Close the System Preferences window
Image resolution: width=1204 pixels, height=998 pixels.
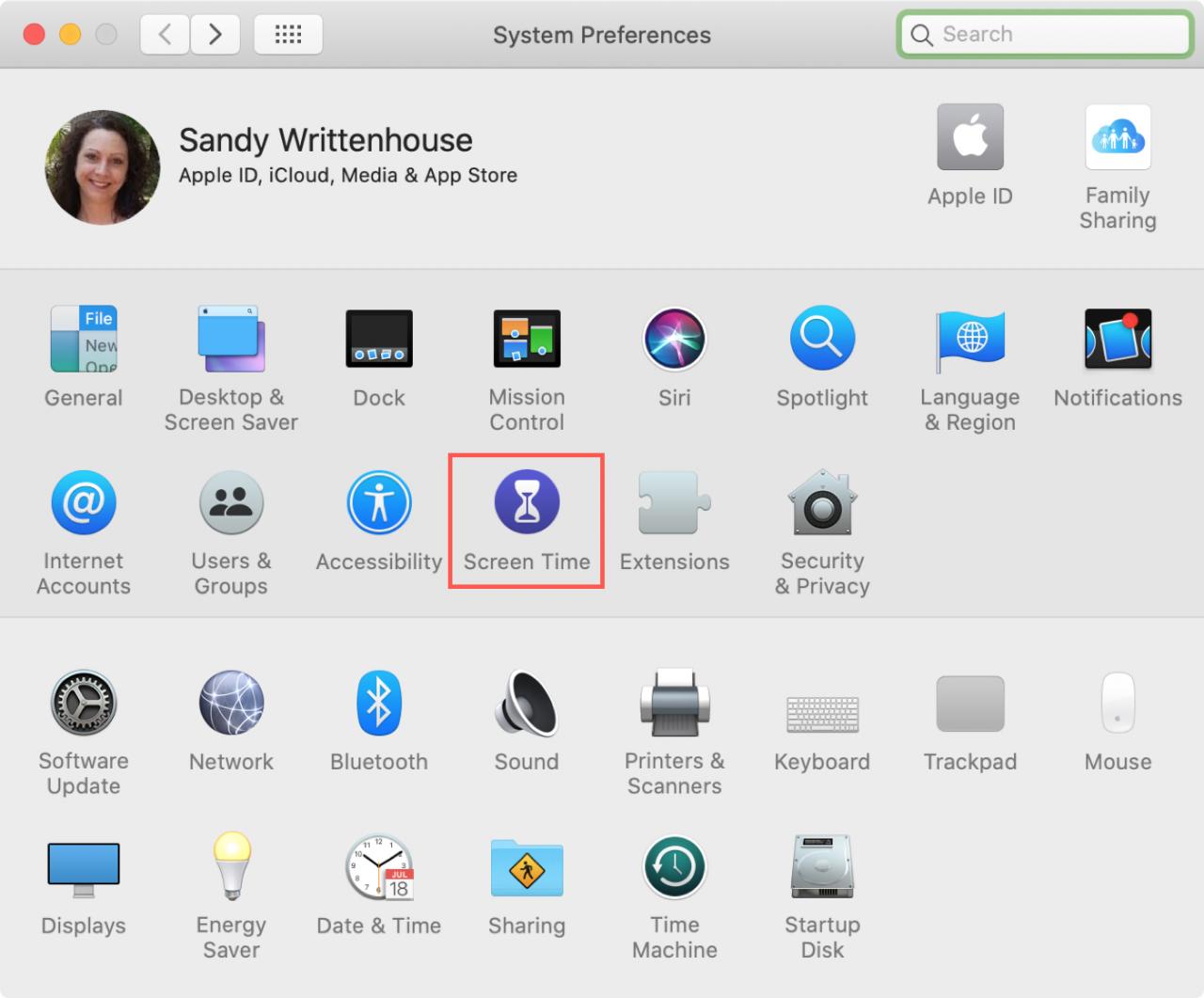[35, 35]
